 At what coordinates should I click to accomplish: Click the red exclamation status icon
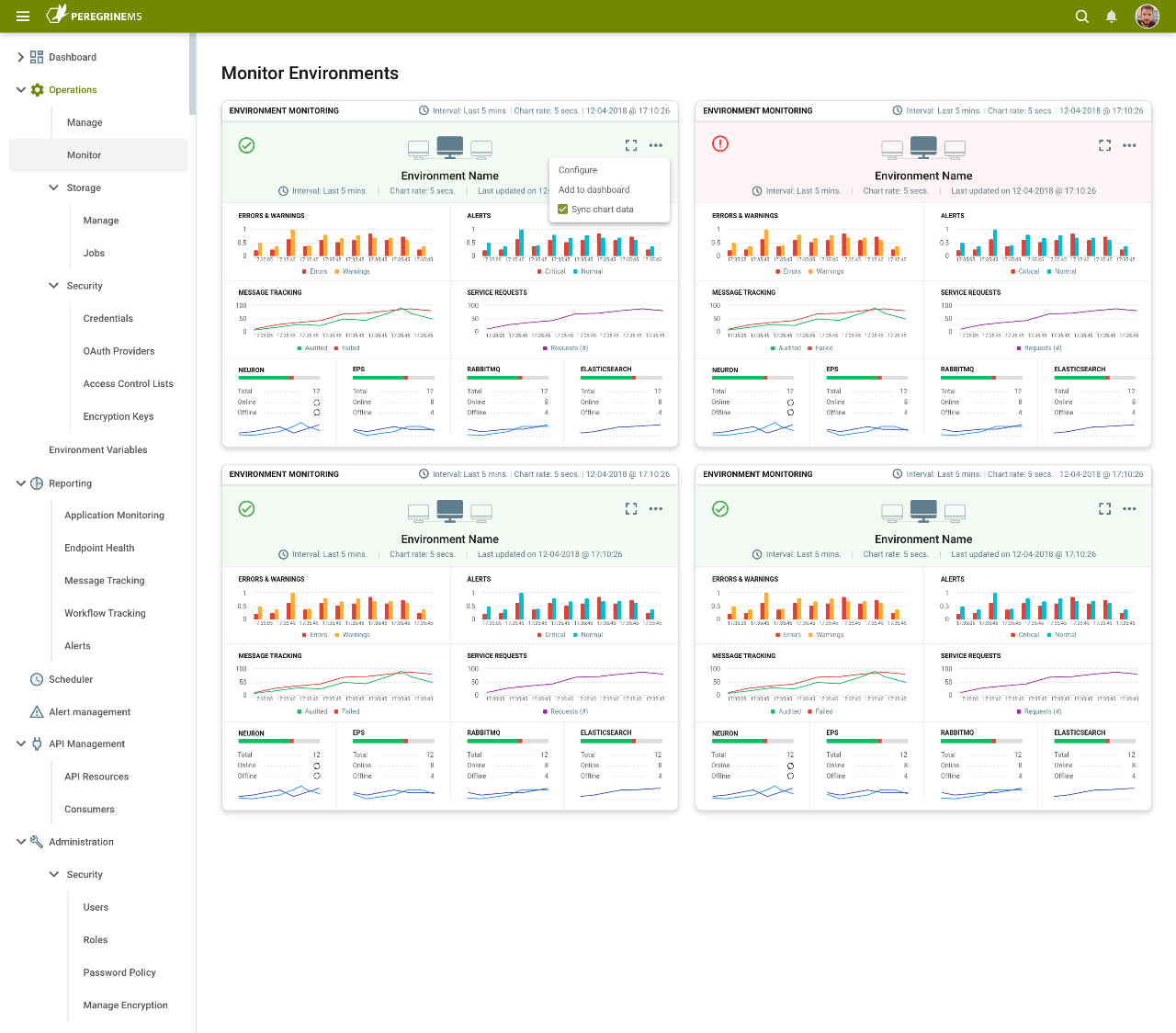(x=720, y=143)
